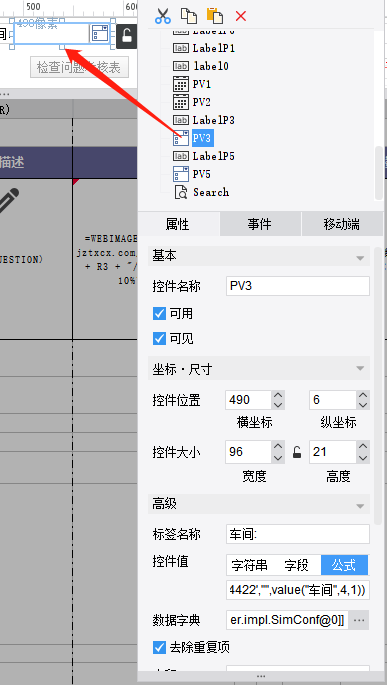Click the dropdown widget icon on canvas

click(100, 34)
